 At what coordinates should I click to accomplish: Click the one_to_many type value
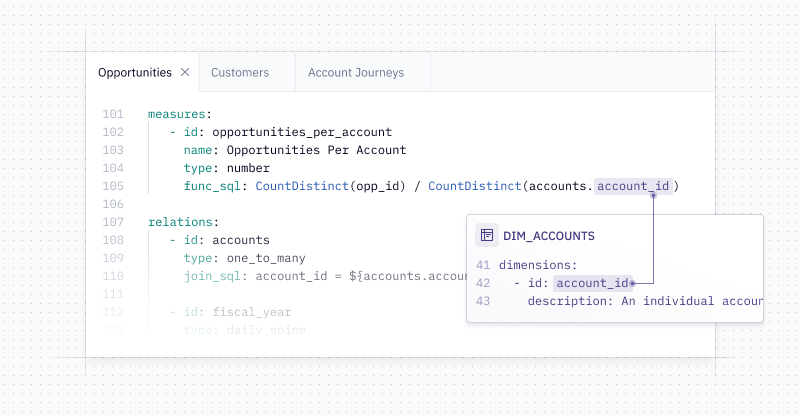(266, 258)
